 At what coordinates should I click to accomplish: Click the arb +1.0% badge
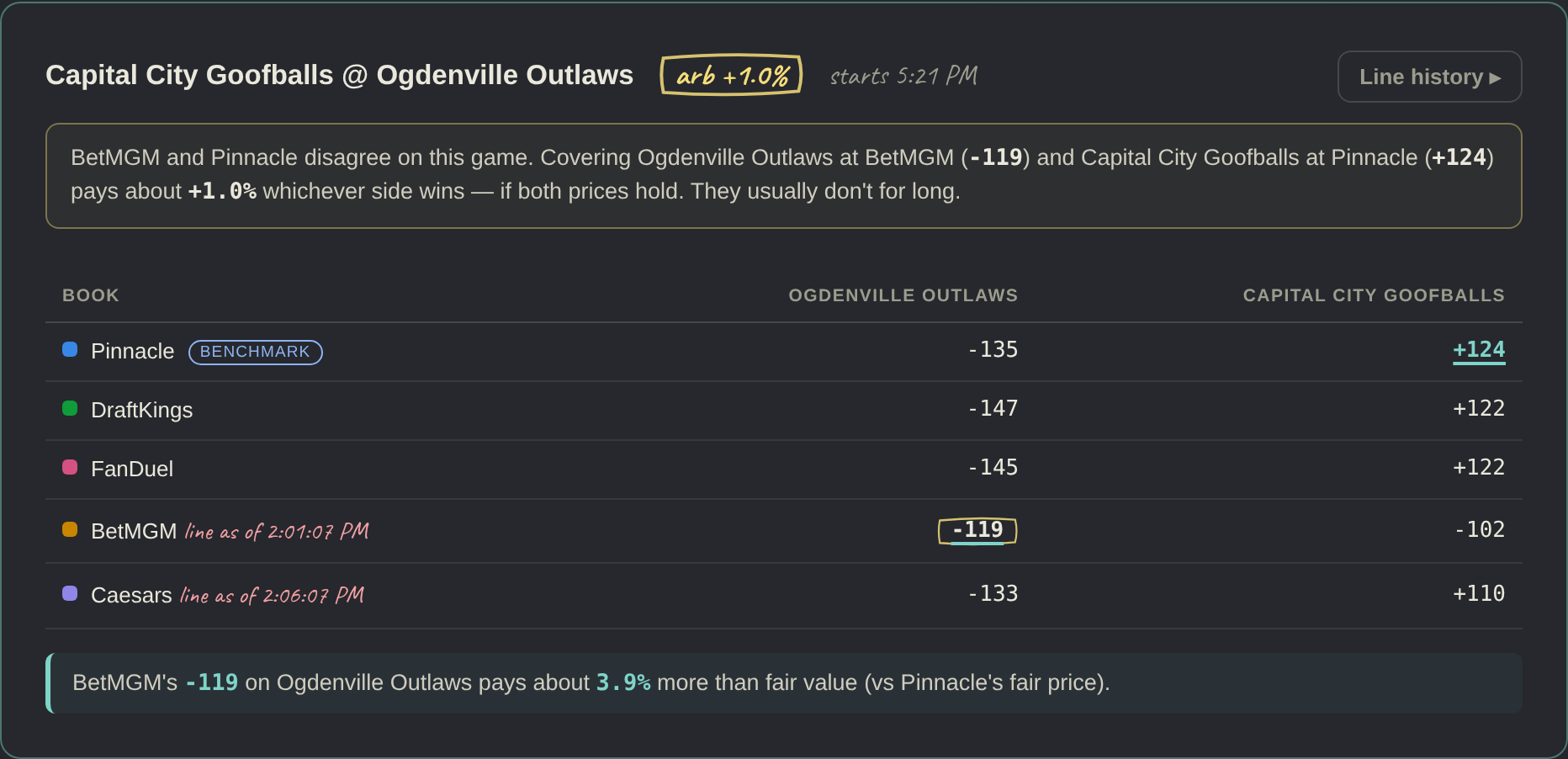(731, 76)
